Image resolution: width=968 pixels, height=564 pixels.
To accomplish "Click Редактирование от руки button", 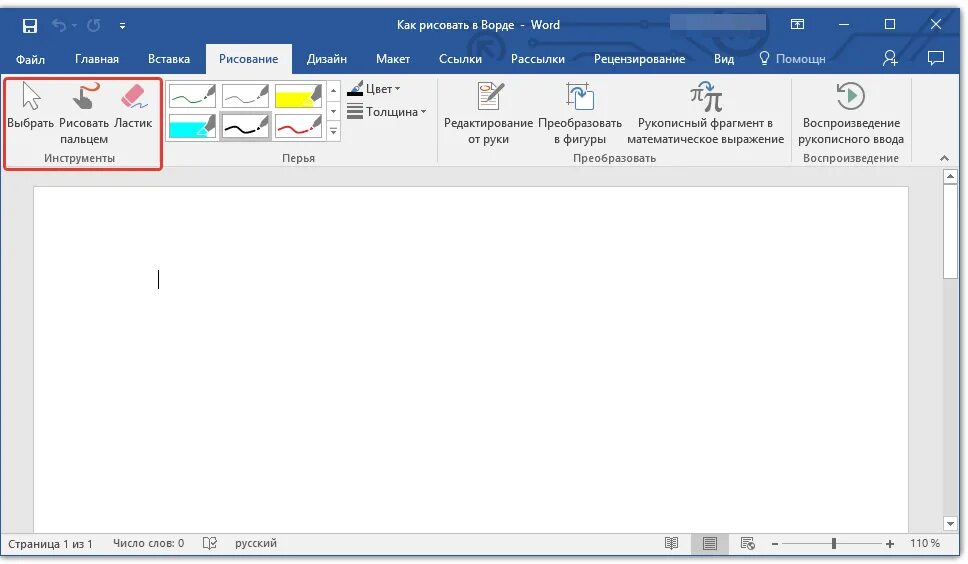I will 488,114.
